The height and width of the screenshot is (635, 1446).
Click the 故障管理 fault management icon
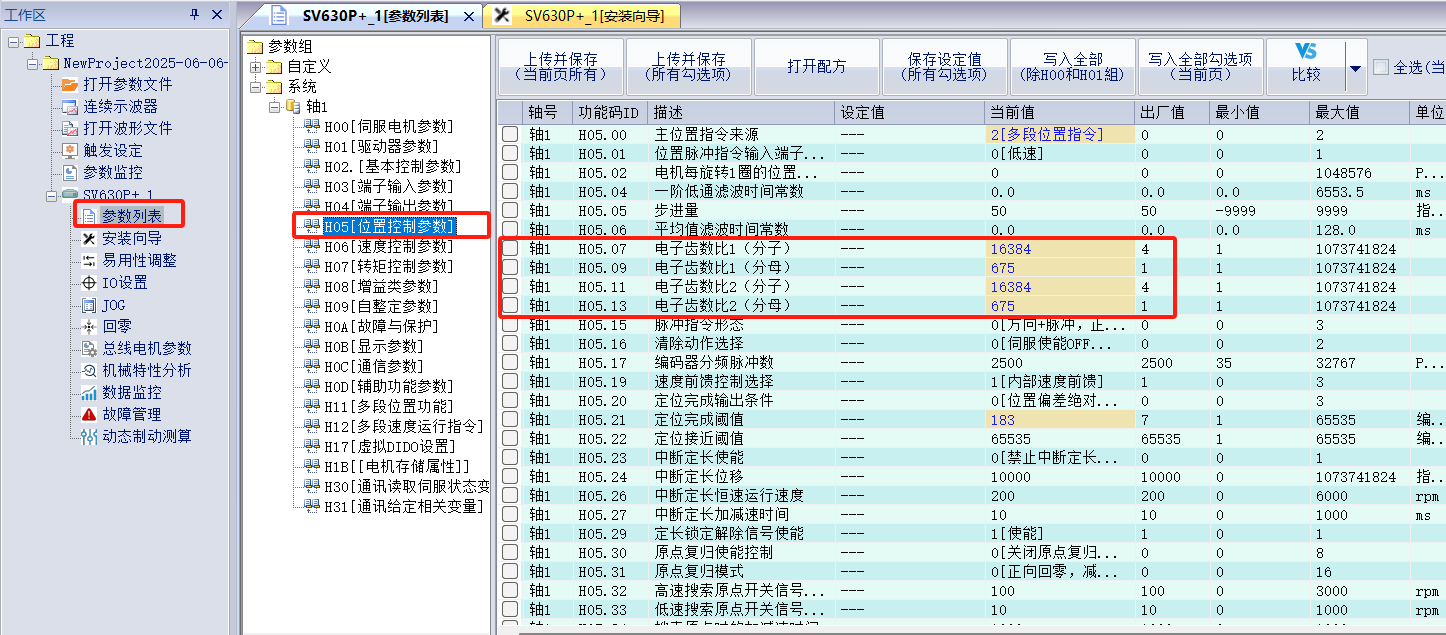coord(90,414)
